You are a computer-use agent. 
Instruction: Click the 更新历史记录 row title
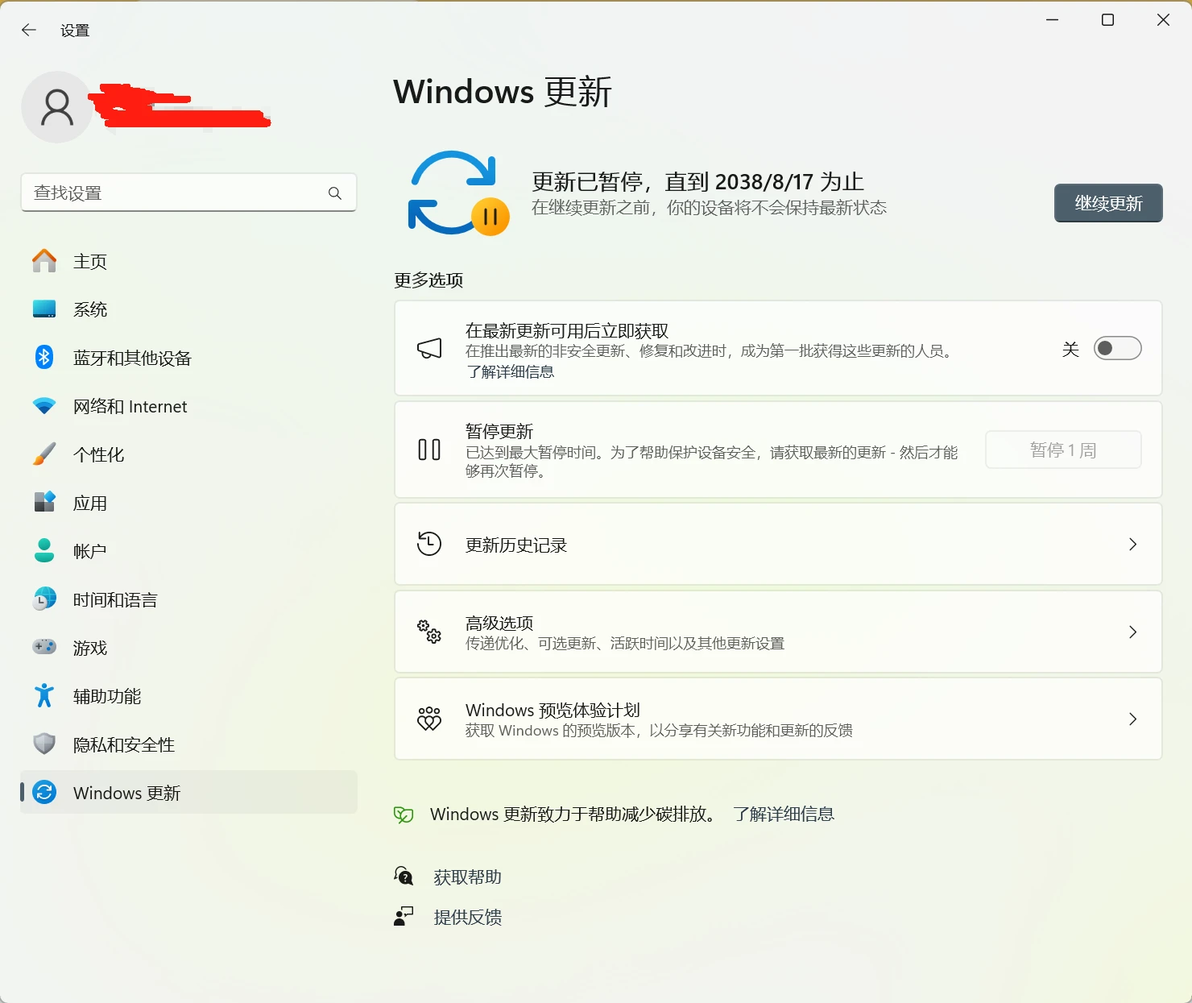point(516,545)
